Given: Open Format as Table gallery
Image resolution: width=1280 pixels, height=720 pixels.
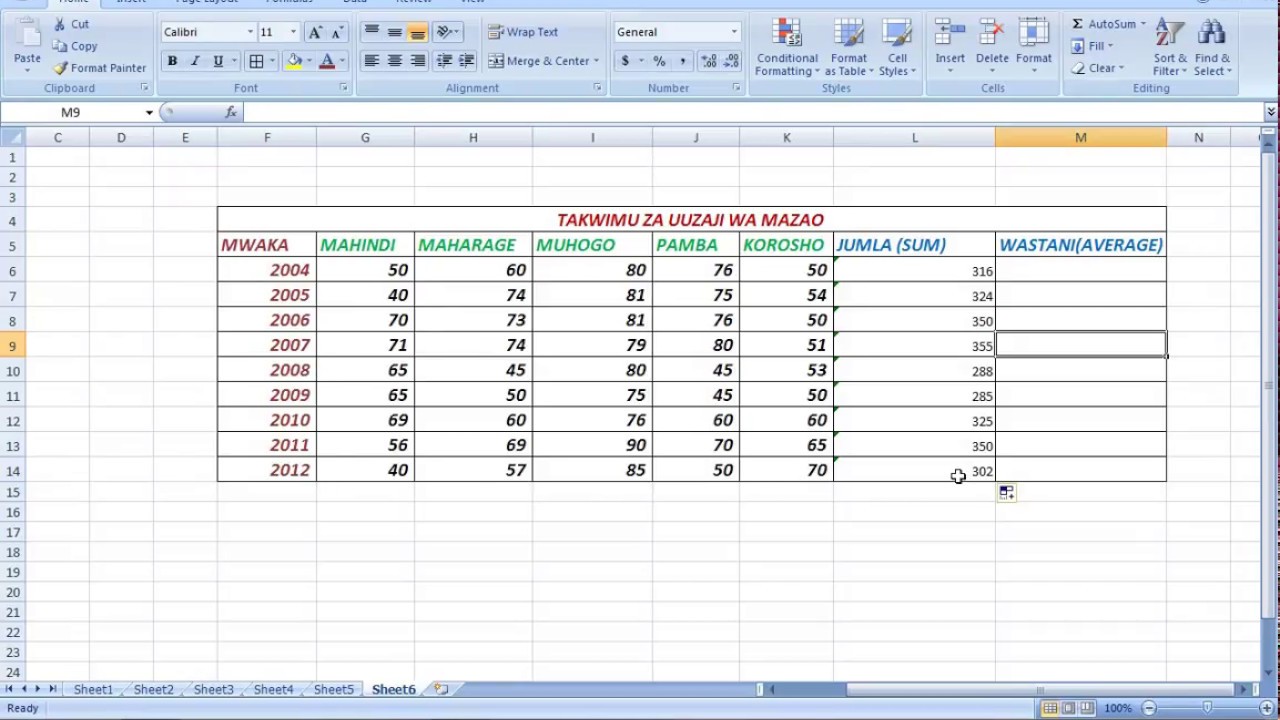Looking at the screenshot, I should tap(849, 47).
